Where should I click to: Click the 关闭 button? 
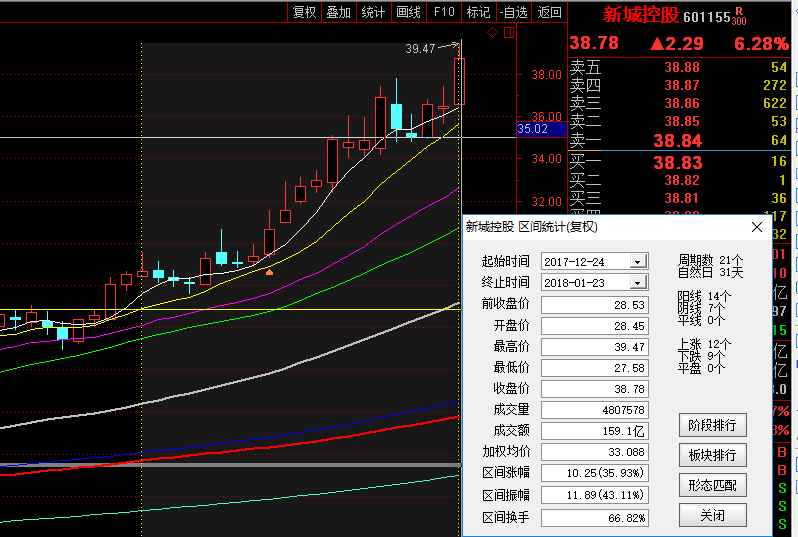[x=712, y=515]
